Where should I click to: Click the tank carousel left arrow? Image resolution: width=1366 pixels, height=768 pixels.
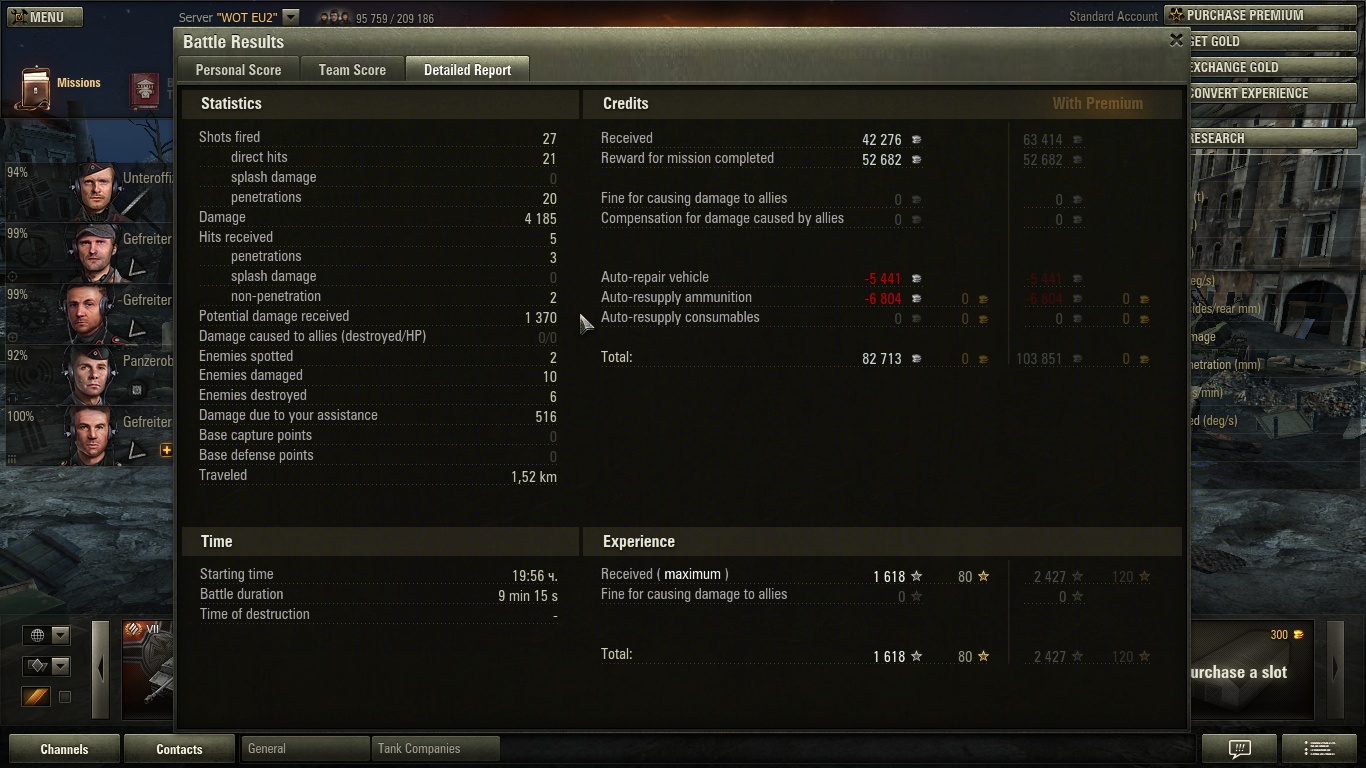(100, 669)
